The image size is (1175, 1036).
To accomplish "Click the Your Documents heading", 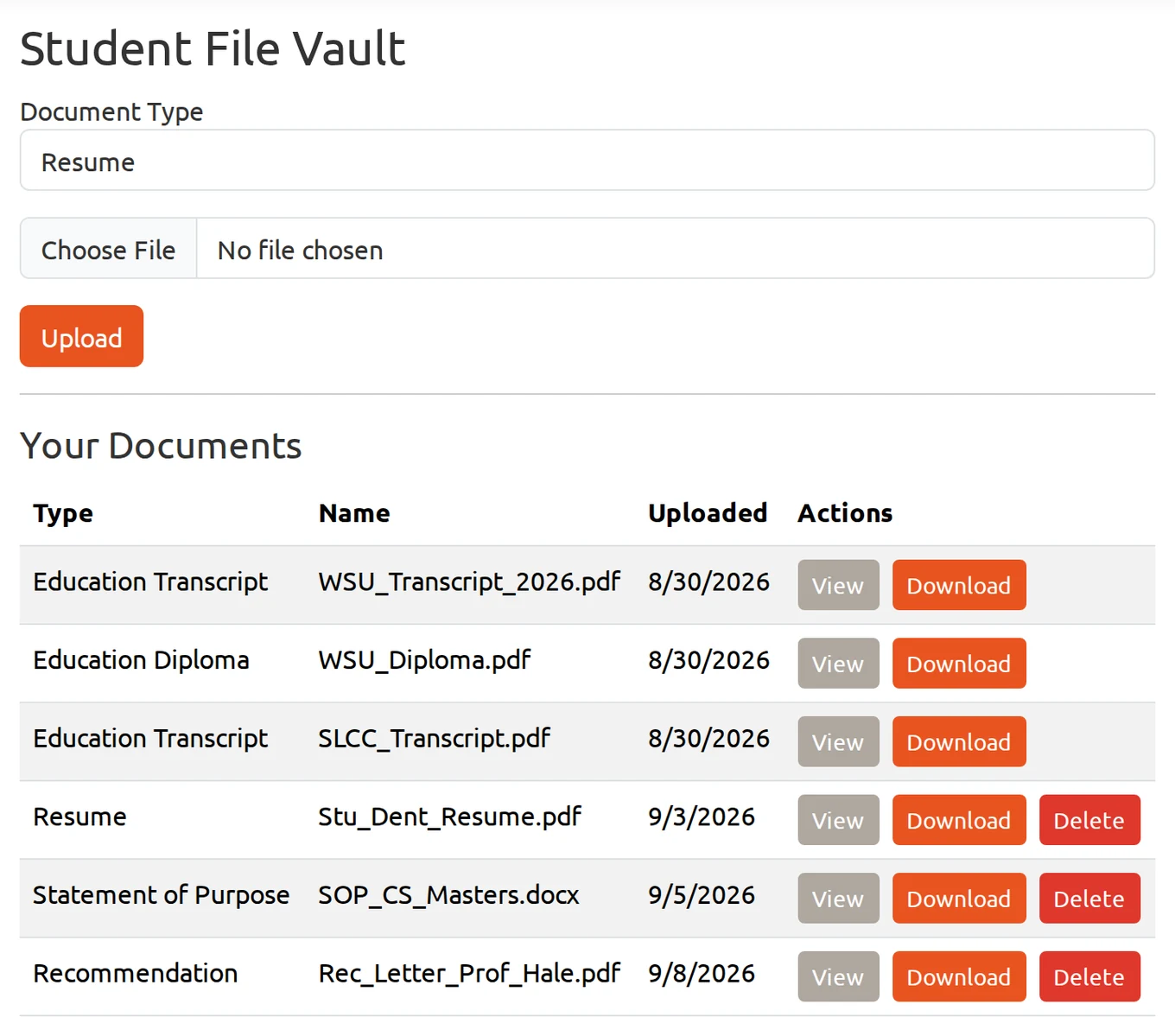I will (x=161, y=446).
